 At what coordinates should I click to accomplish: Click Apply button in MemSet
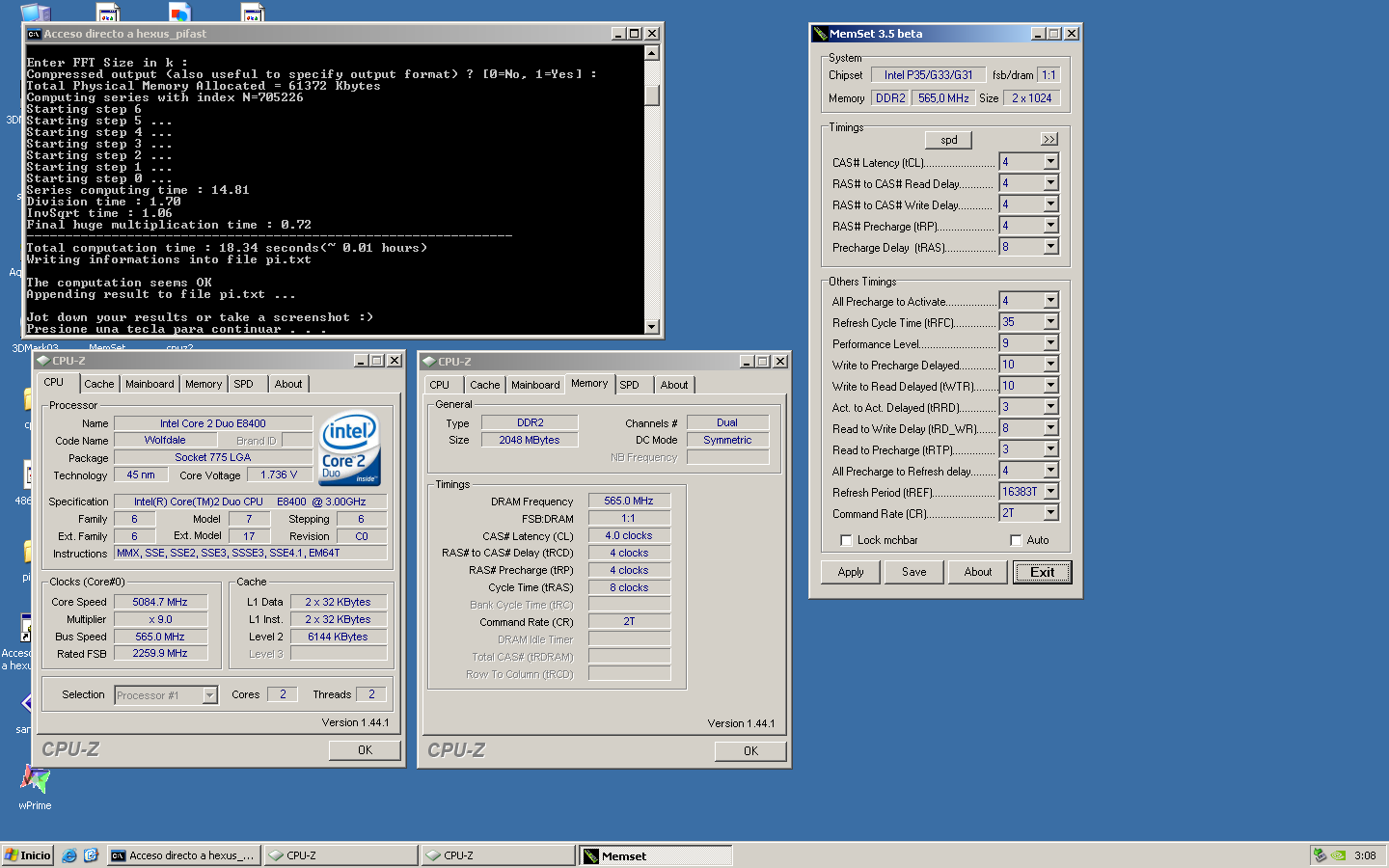[851, 572]
